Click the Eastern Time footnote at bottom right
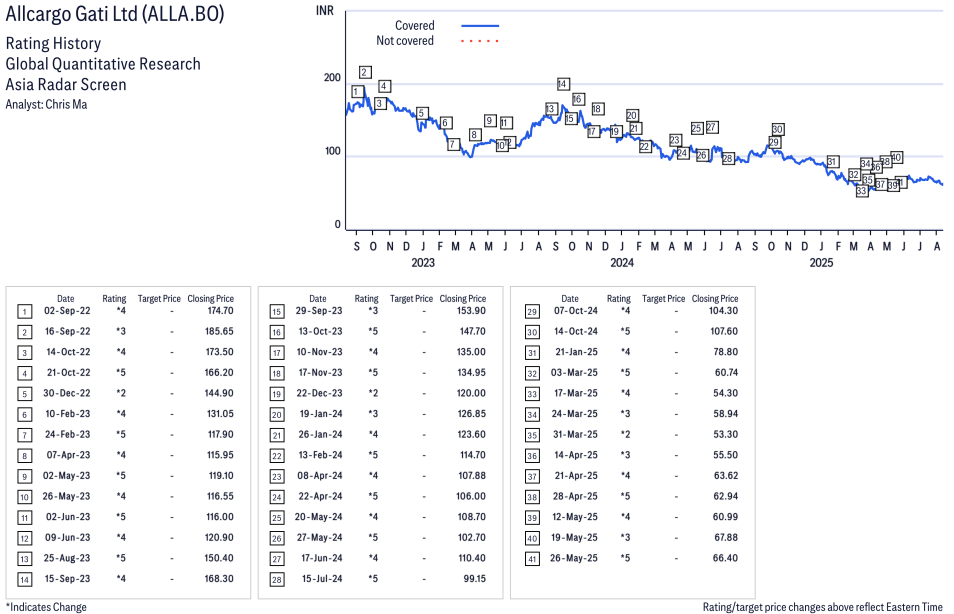This screenshot has width=954, height=614. pos(822,607)
